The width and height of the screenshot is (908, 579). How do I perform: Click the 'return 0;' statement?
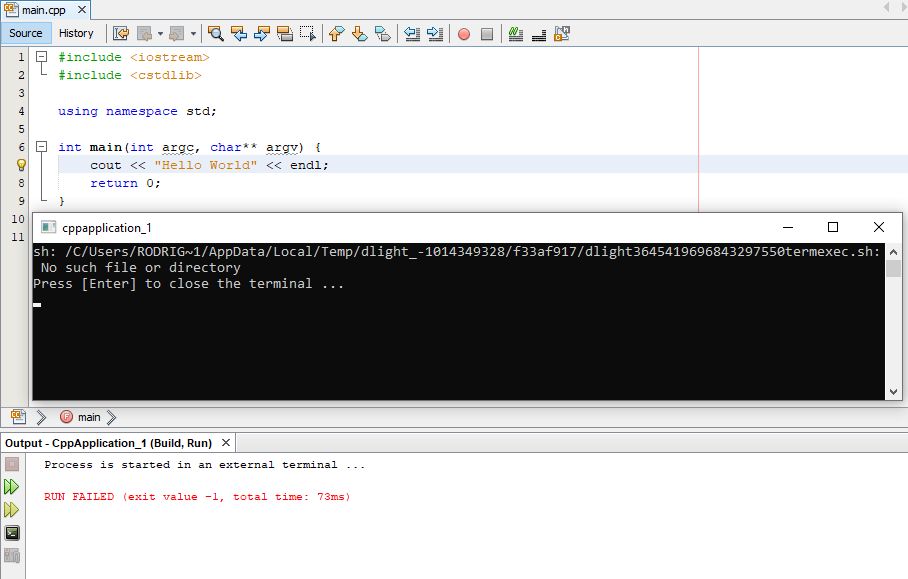(125, 183)
